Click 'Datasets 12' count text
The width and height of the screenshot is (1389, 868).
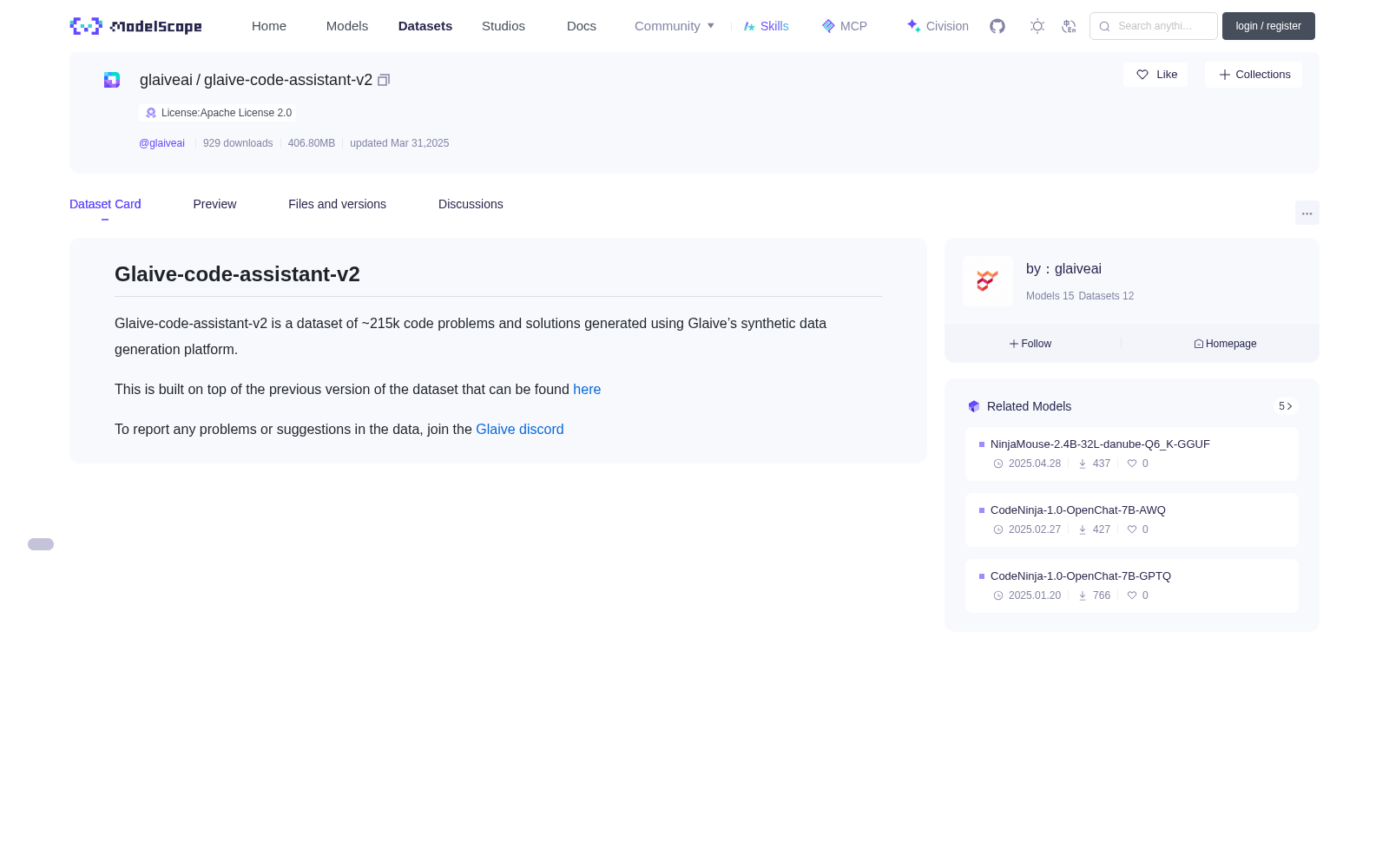pyautogui.click(x=1106, y=296)
